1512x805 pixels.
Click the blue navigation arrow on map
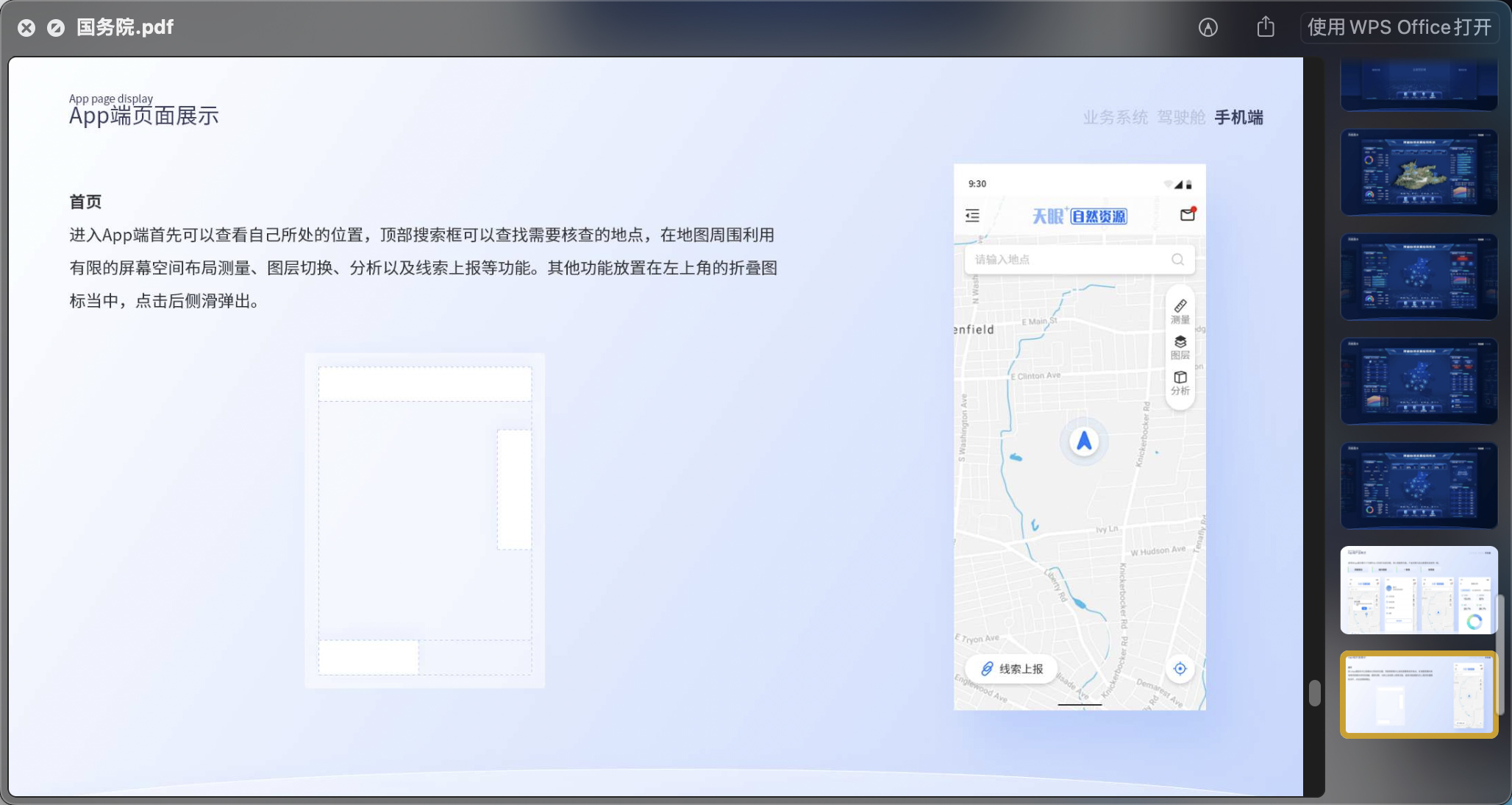coord(1083,441)
